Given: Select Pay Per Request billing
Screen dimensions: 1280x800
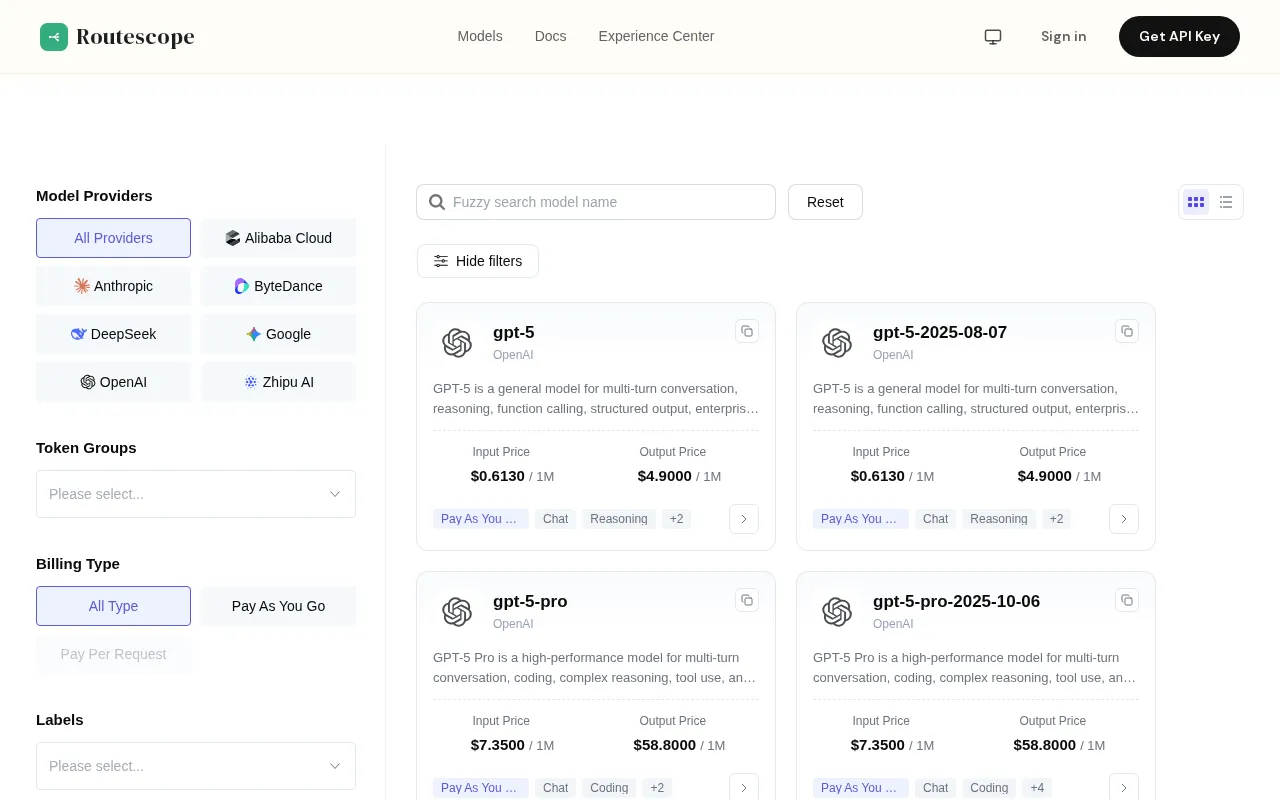Looking at the screenshot, I should click(113, 654).
